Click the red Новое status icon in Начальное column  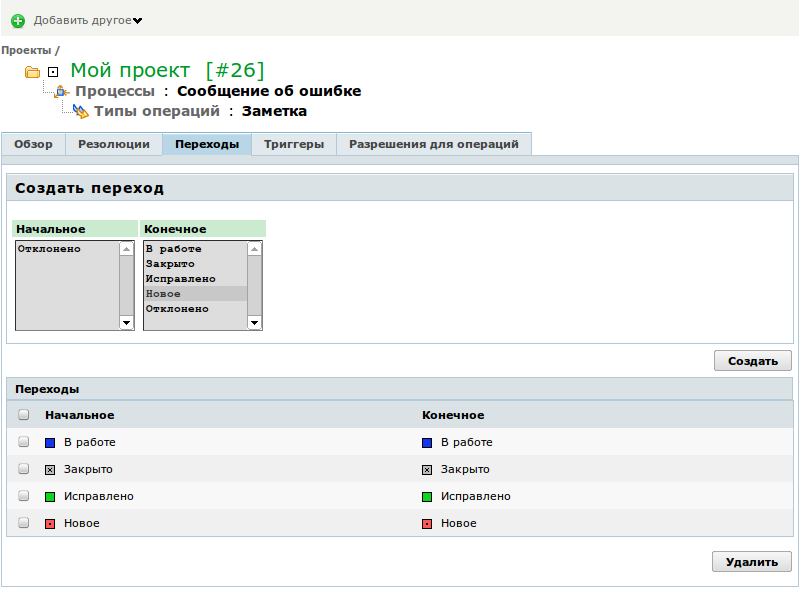point(50,523)
